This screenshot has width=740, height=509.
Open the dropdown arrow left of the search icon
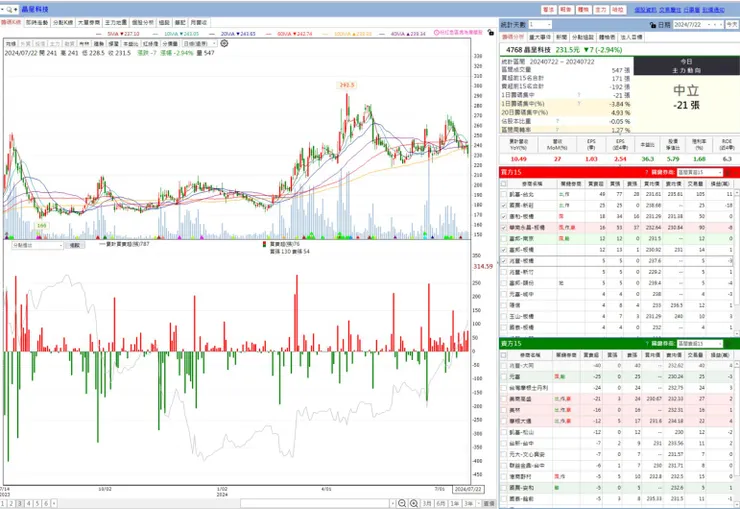[2, 9]
